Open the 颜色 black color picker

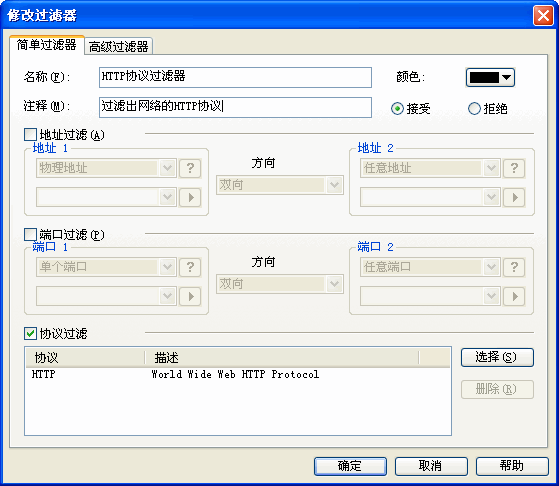[x=490, y=77]
